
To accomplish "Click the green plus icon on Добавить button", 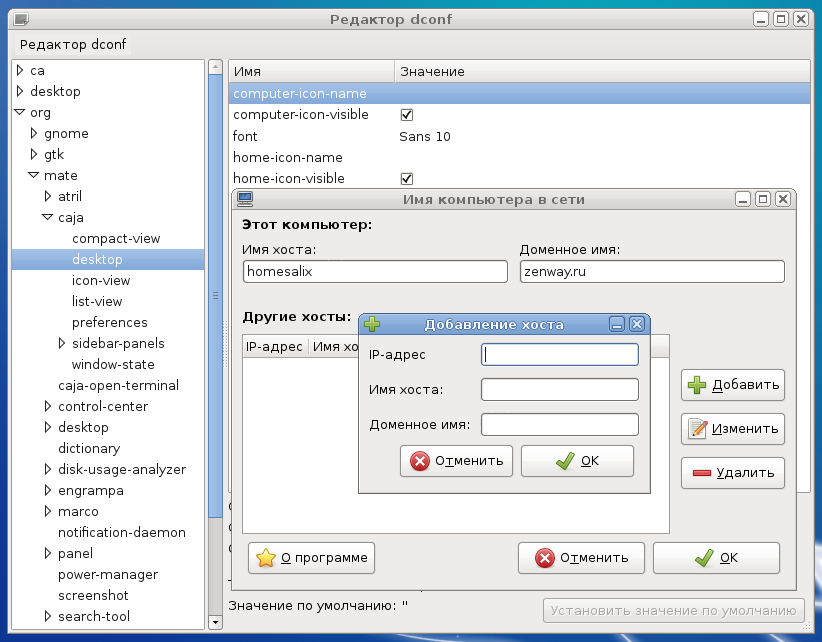I will (697, 385).
